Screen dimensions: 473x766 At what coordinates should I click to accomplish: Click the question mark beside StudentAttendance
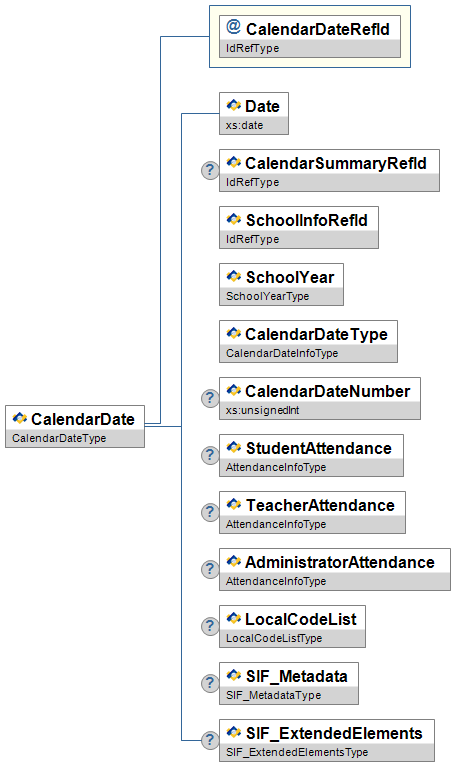pyautogui.click(x=210, y=455)
